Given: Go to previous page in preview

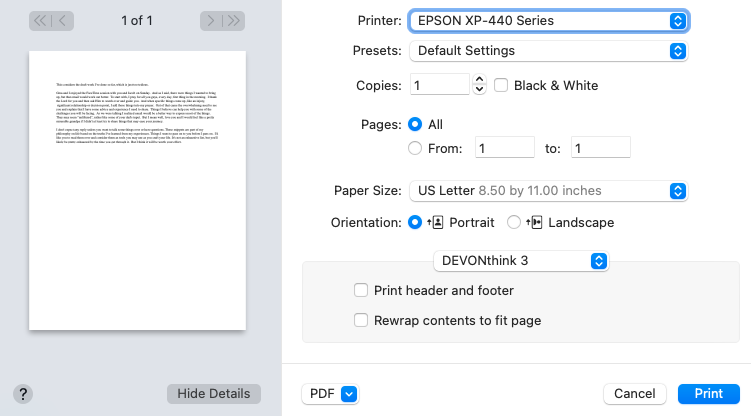Looking at the screenshot, I should [64, 20].
